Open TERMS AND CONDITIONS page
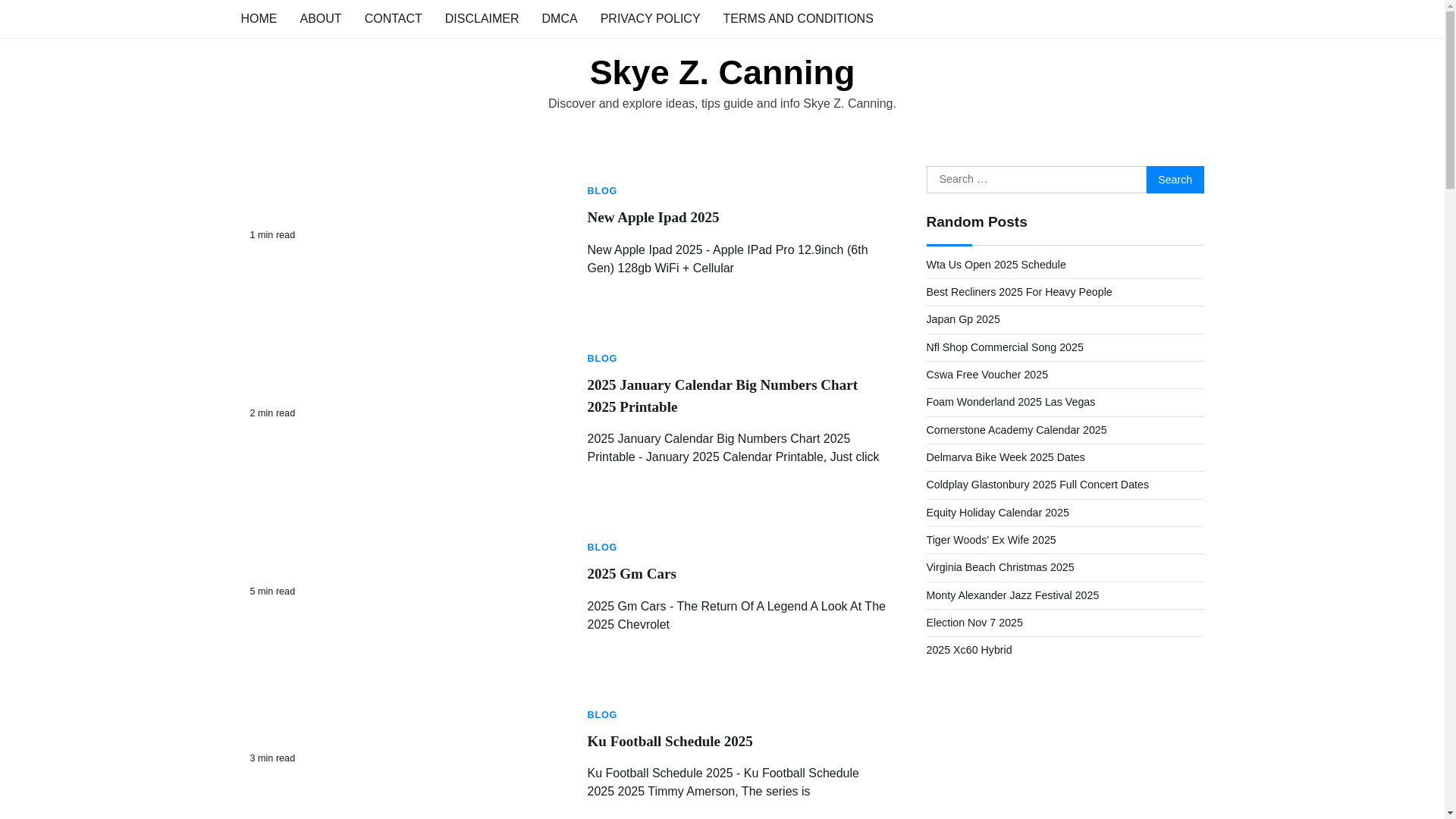Image resolution: width=1456 pixels, height=819 pixels. [x=798, y=18]
